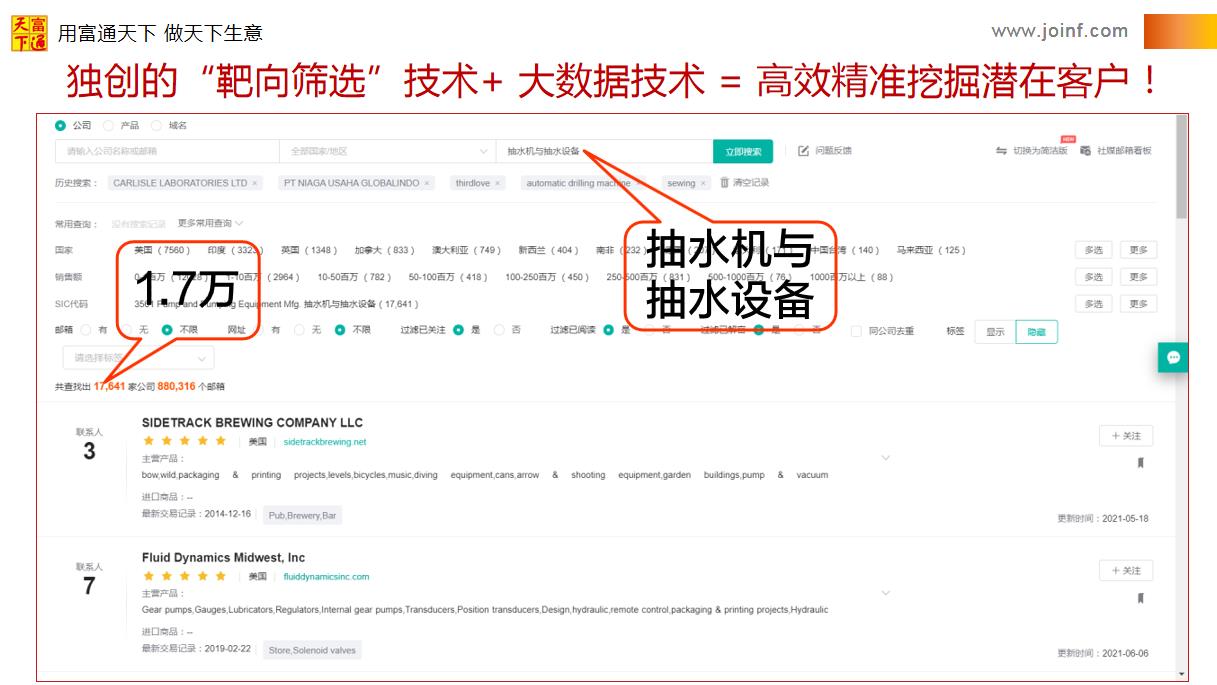Follow Fluid Dynamics Midwest with + 关注
Image resolution: width=1217 pixels, height=685 pixels.
click(1126, 570)
